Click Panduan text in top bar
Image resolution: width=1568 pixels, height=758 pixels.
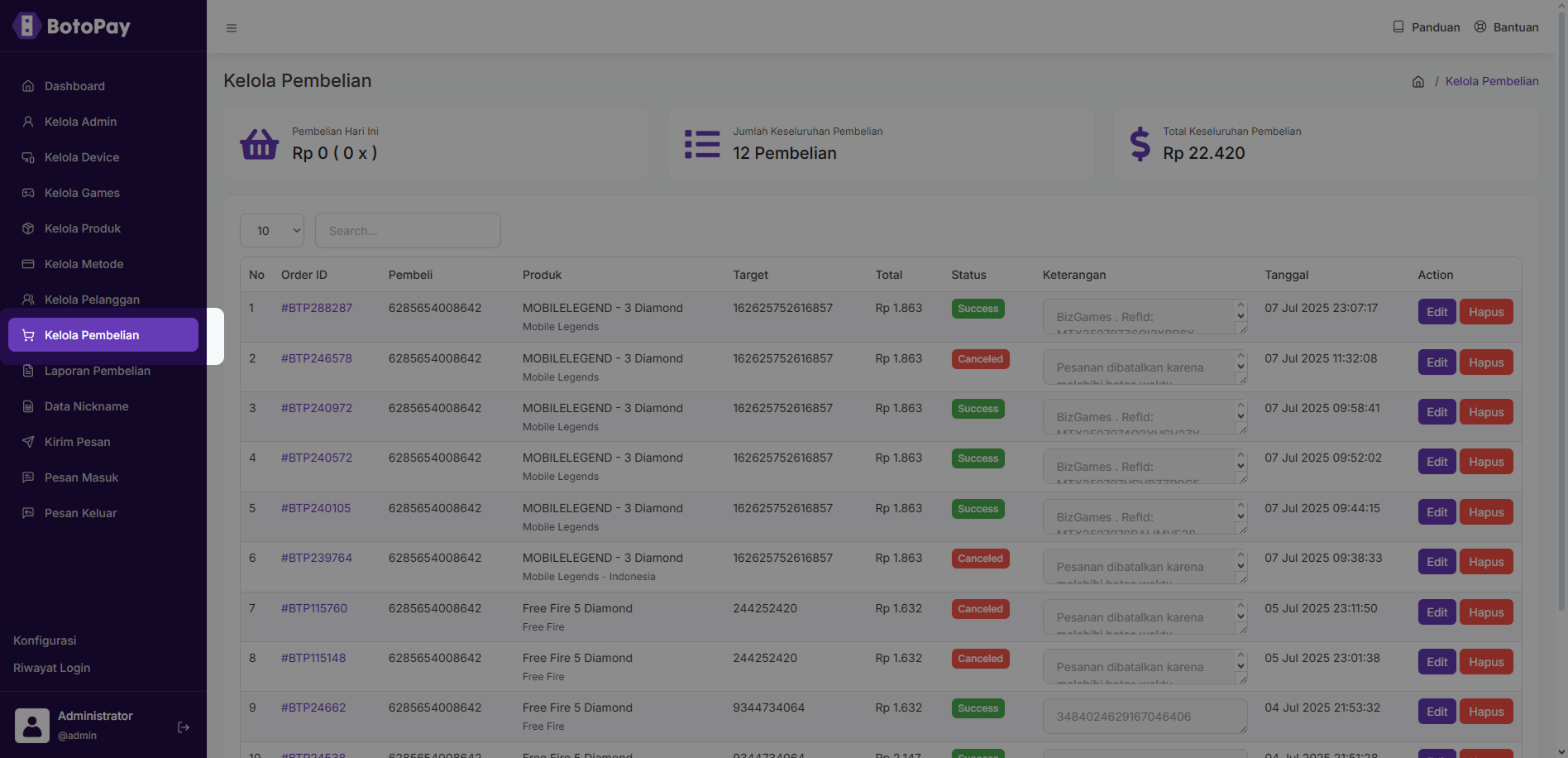[x=1436, y=27]
